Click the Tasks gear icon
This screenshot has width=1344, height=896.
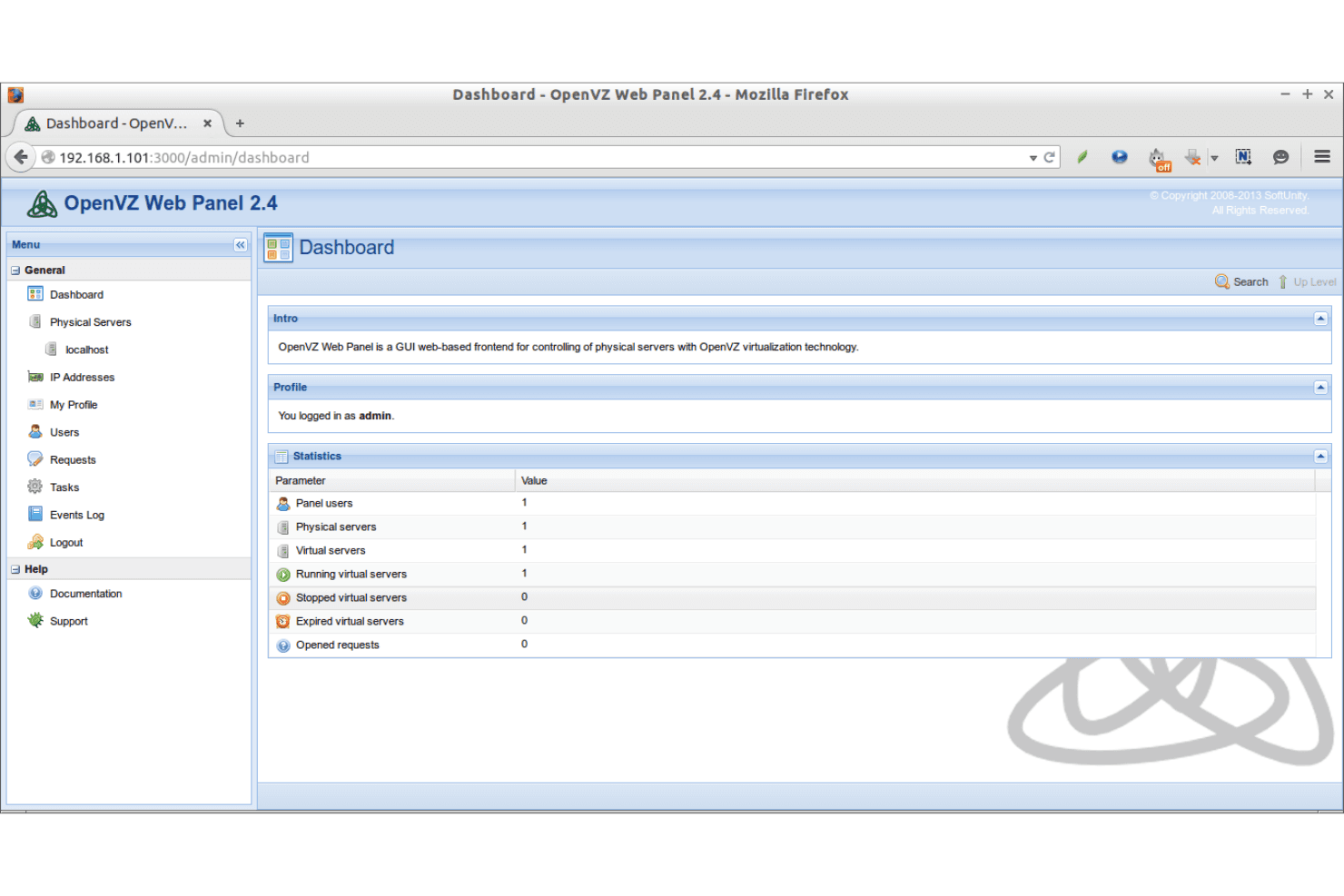(35, 487)
